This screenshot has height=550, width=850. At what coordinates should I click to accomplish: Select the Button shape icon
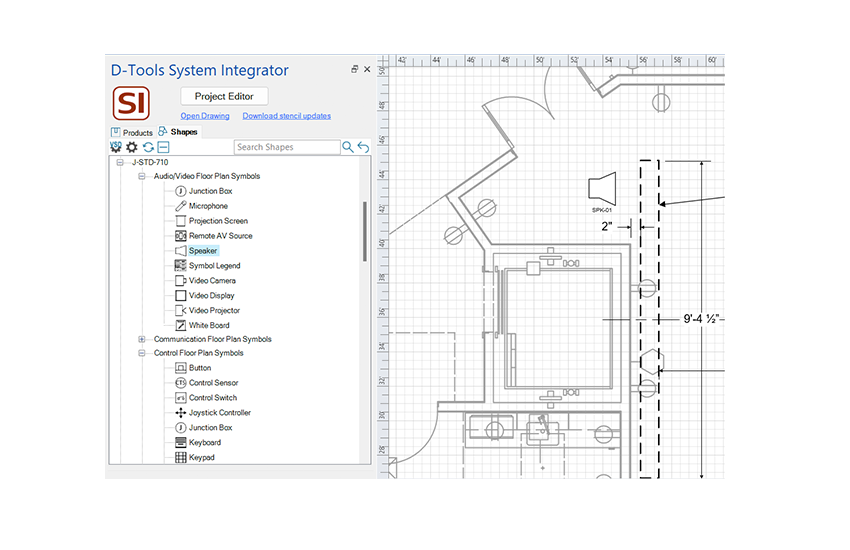(181, 368)
